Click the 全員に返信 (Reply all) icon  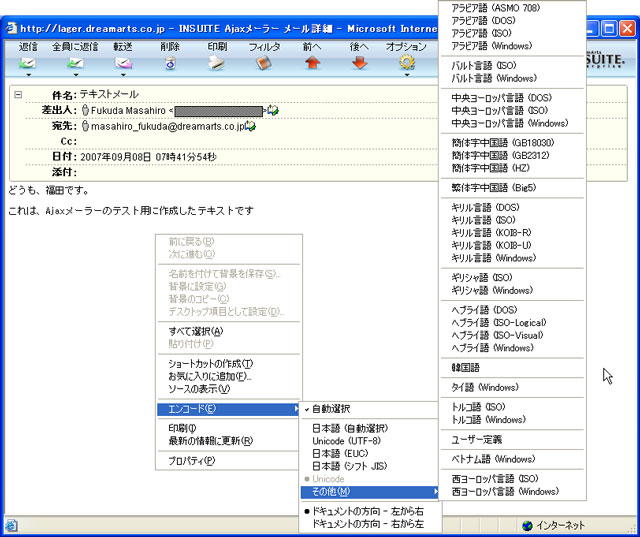[75, 64]
